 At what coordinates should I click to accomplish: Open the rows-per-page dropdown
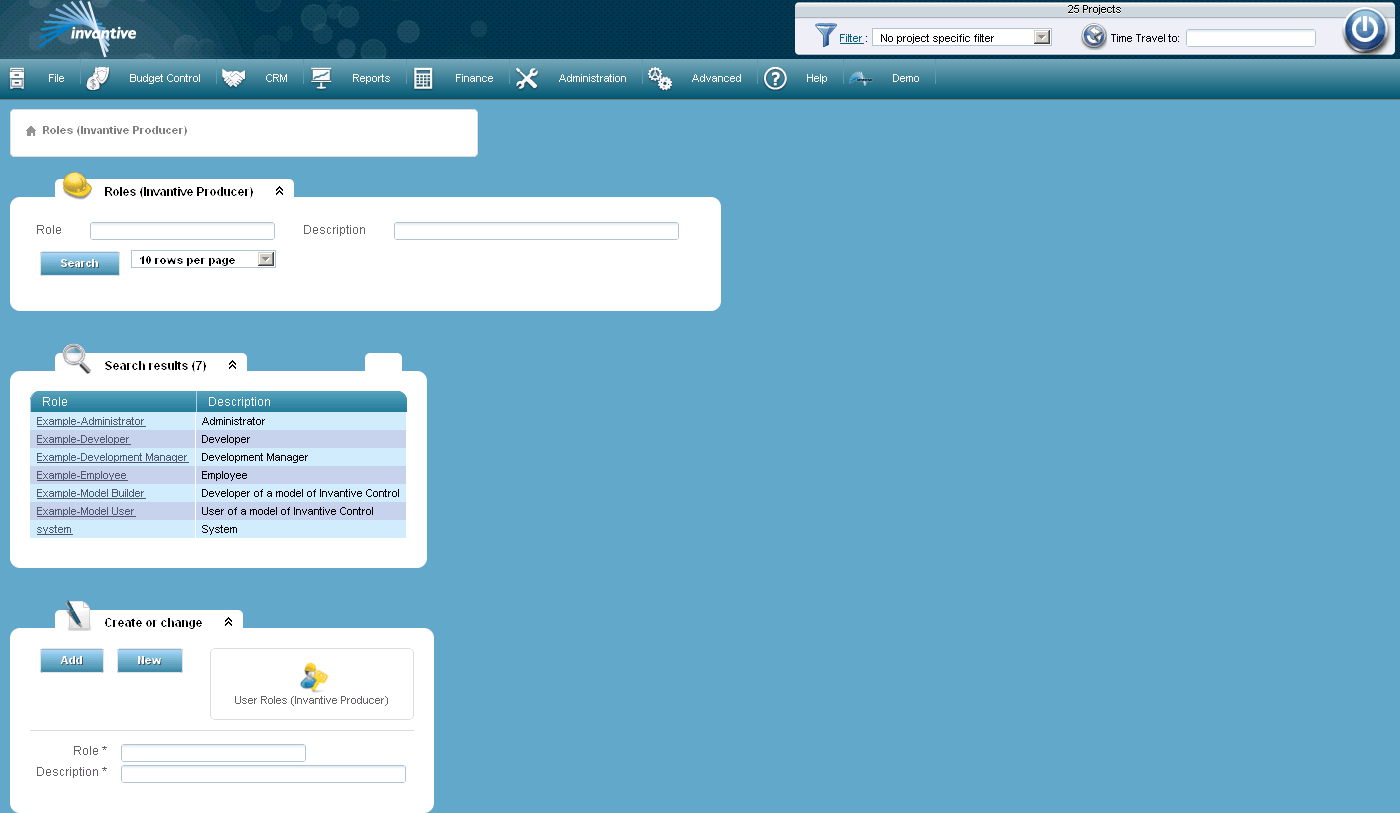pos(266,258)
